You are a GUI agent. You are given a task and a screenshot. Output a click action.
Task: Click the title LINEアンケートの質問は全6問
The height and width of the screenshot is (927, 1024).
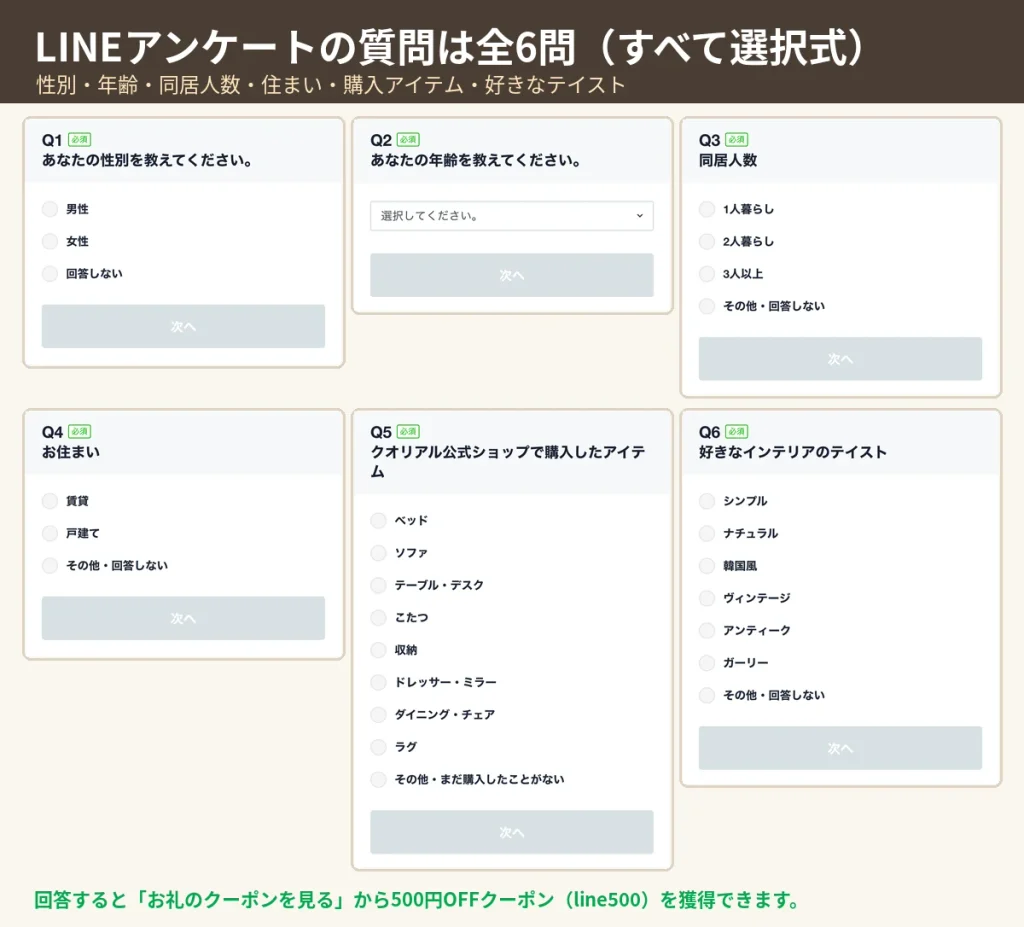coord(305,48)
